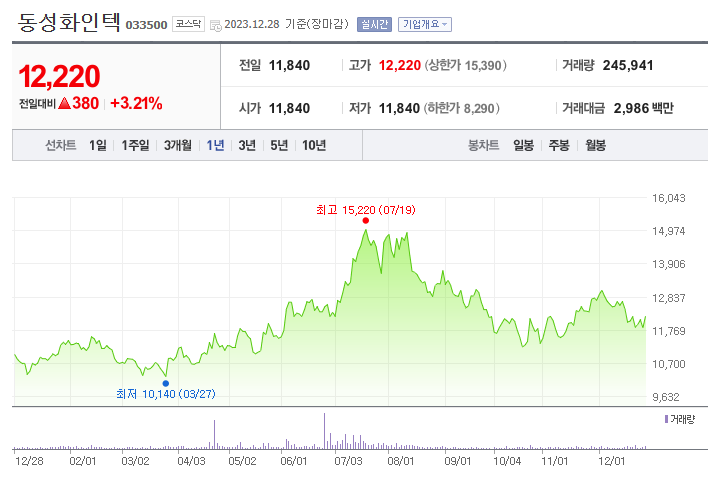Click the 봉차트 label
Viewport: 708px width, 490px height.
[x=483, y=145]
